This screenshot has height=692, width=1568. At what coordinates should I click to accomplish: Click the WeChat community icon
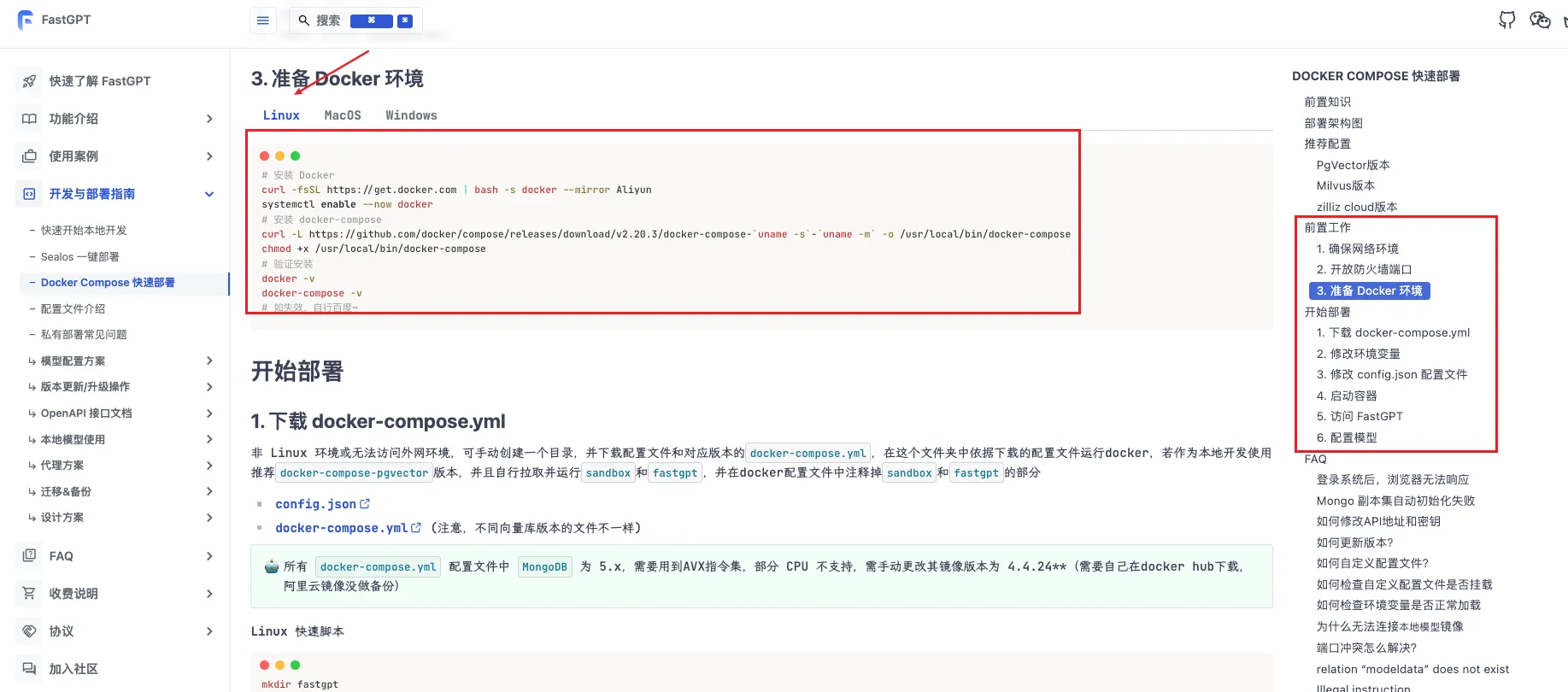[x=1540, y=20]
